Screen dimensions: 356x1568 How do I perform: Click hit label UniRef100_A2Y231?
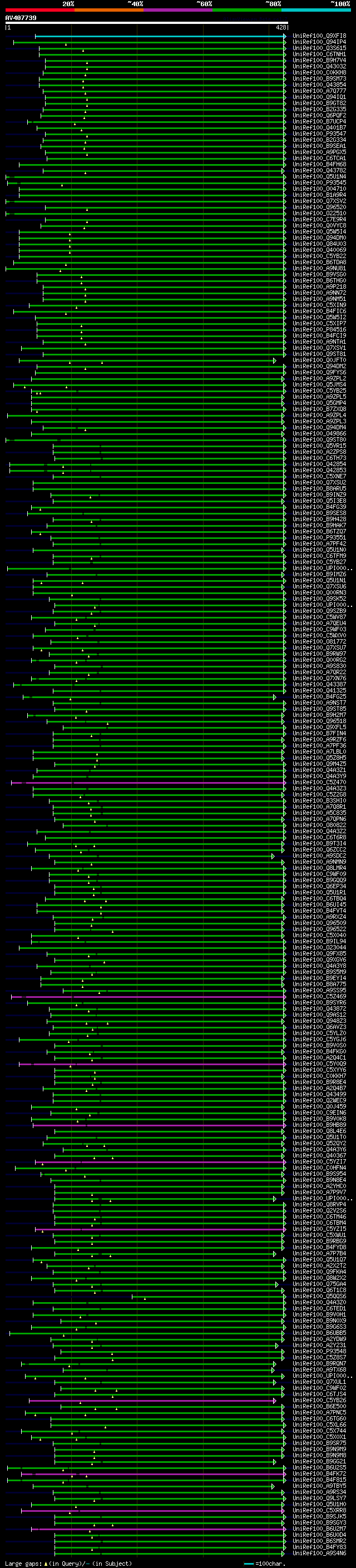pos(319,1346)
